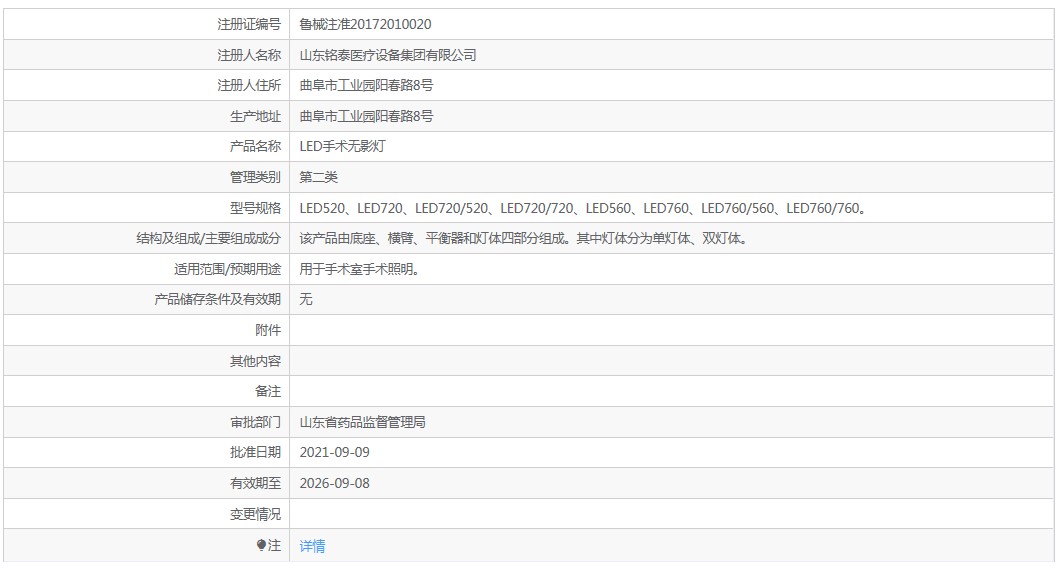Click the 产品名称 label
The image size is (1062, 568).
pos(255,146)
